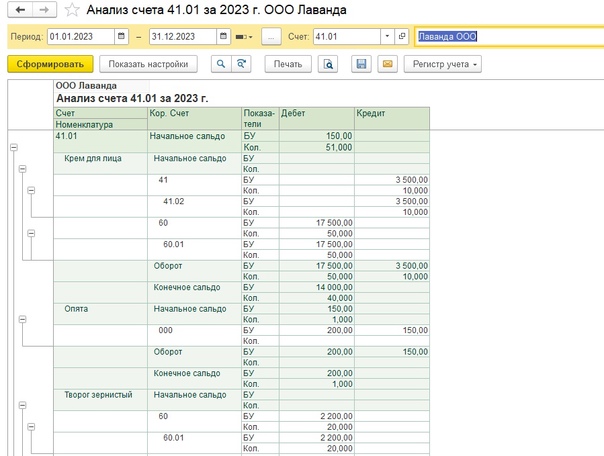The width and height of the screenshot is (604, 456).
Task: Save report with floppy disk icon
Action: coord(361,64)
